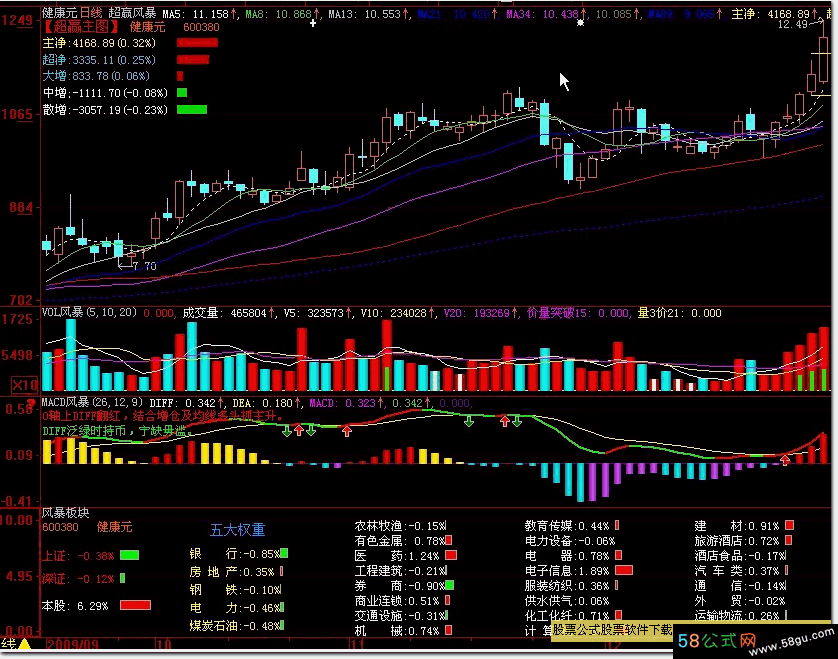Open the VOL风暴 indicator title

tap(62, 312)
